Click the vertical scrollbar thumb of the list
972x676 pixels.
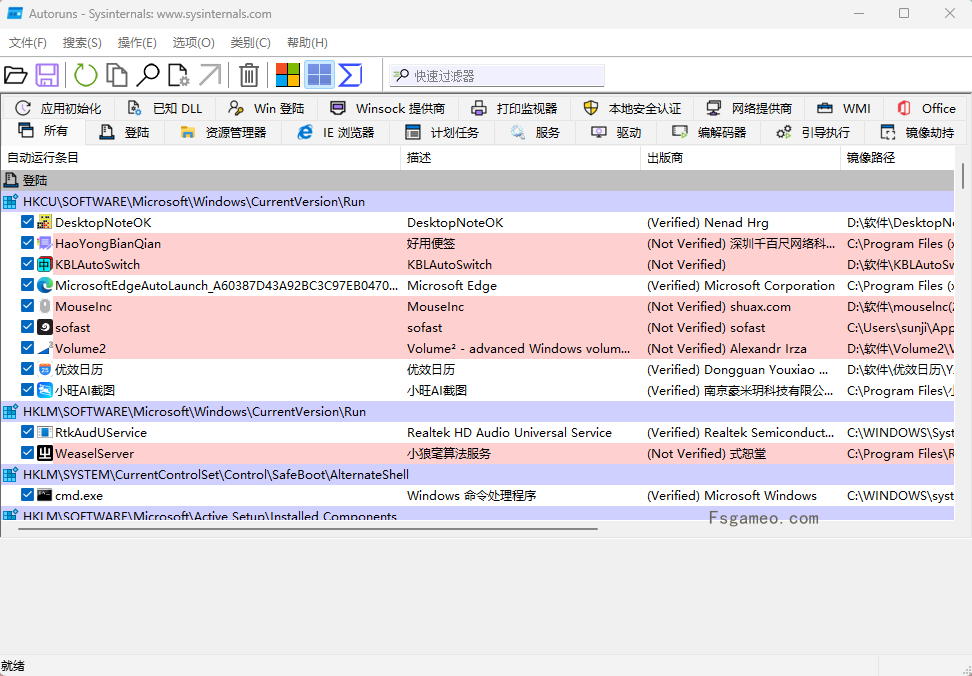pyautogui.click(x=962, y=177)
